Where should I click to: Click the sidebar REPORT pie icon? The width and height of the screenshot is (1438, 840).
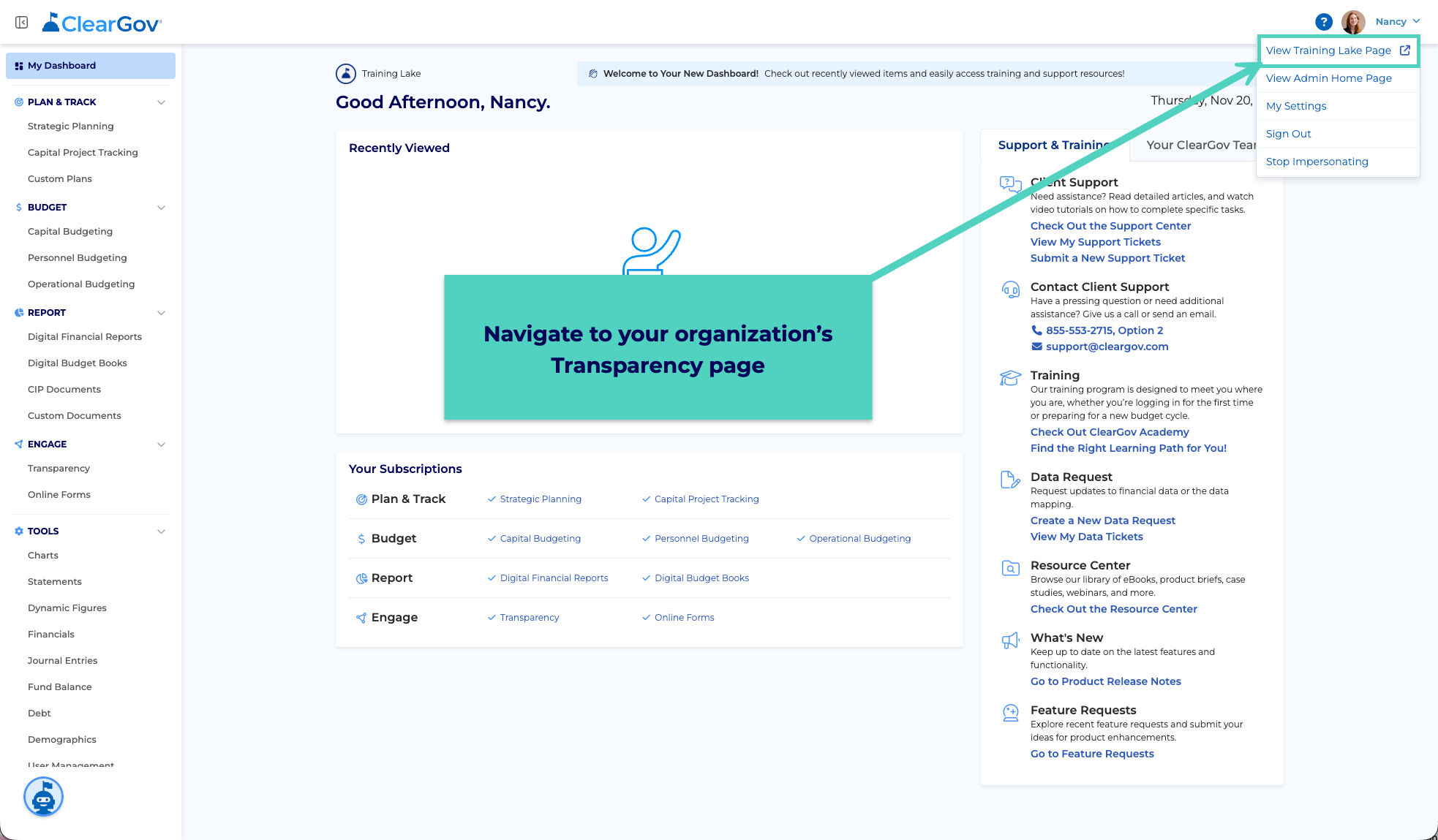click(19, 313)
